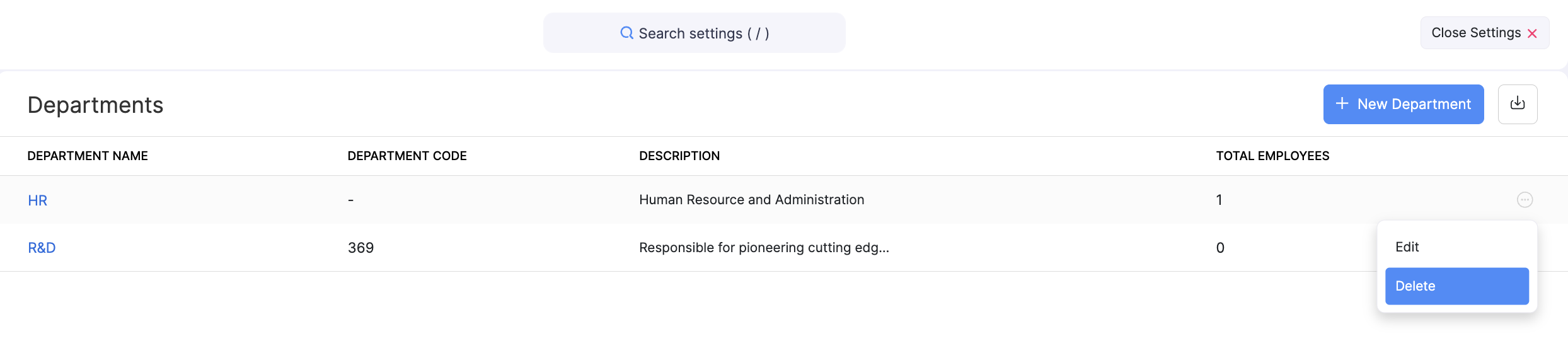Open the R&D department link

pyautogui.click(x=42, y=248)
